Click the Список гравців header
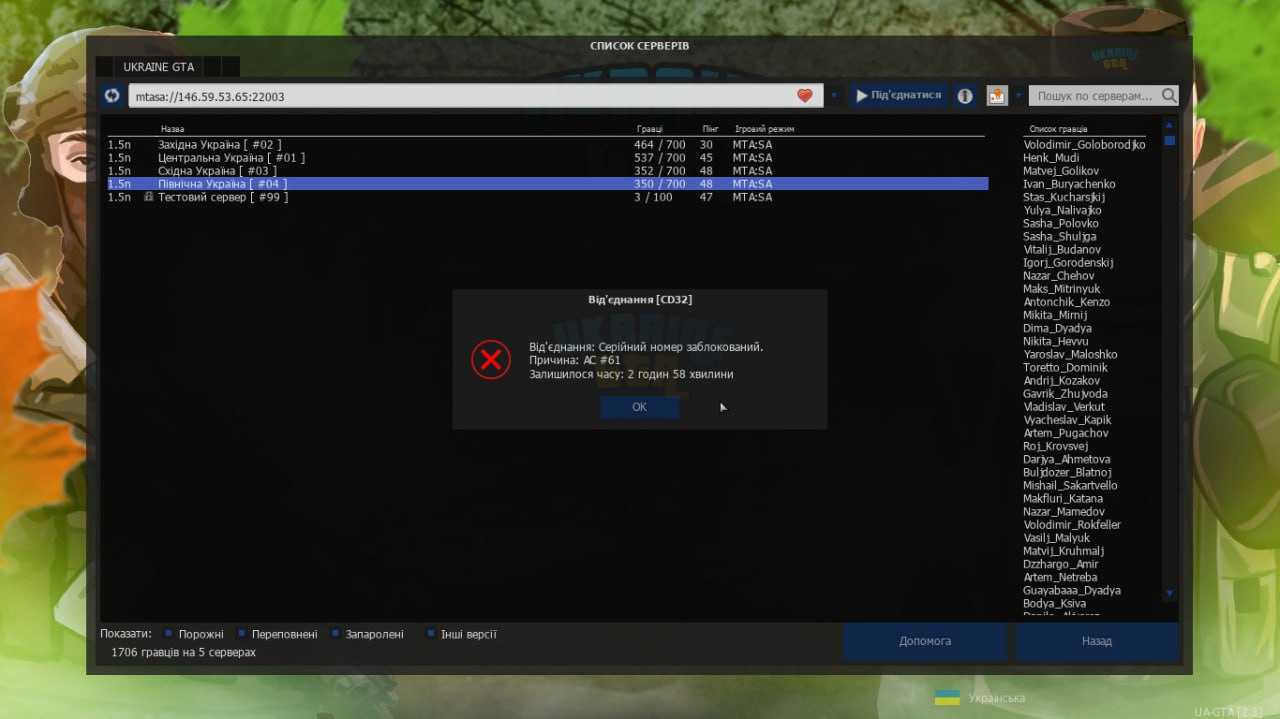The width and height of the screenshot is (1280, 719). [x=1058, y=129]
